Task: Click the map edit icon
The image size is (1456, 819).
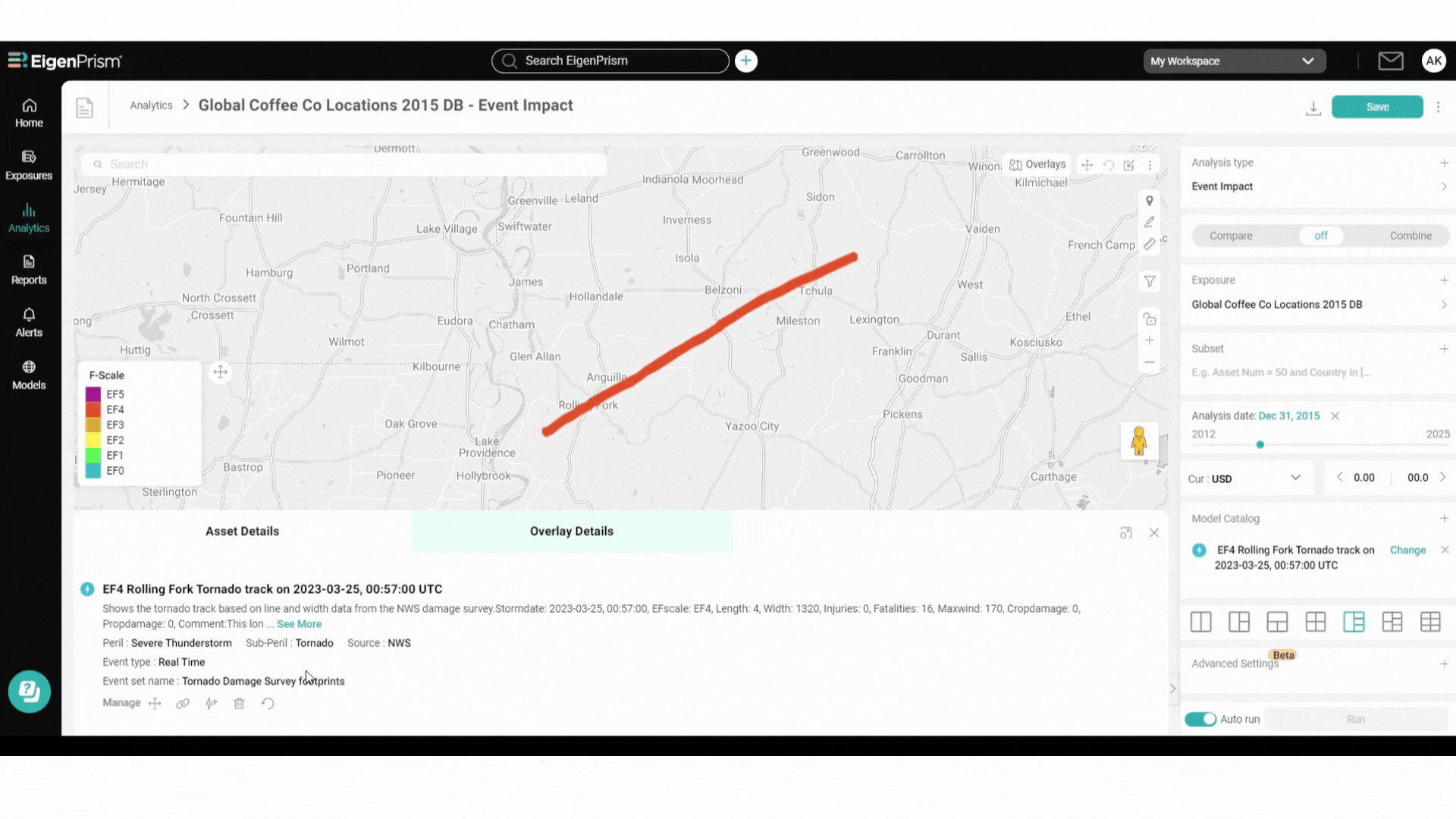Action: click(1129, 165)
